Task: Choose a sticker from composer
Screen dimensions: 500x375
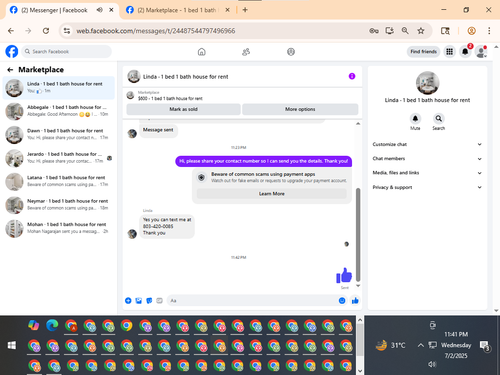Action: click(x=149, y=301)
